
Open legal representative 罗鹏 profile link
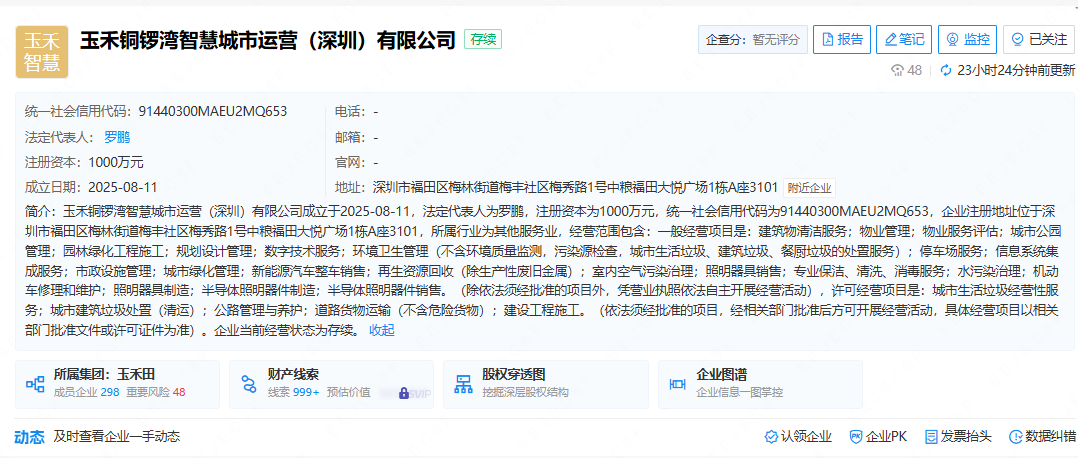[x=117, y=137]
